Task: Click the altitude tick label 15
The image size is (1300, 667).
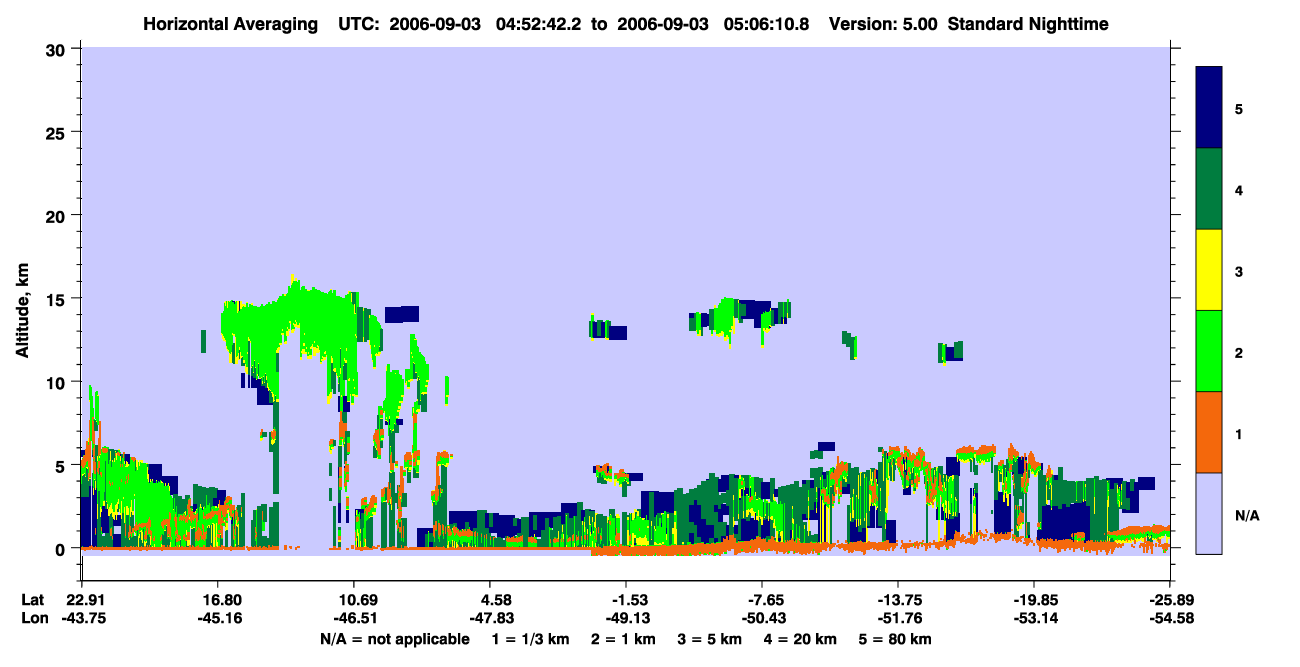Action: pos(57,298)
